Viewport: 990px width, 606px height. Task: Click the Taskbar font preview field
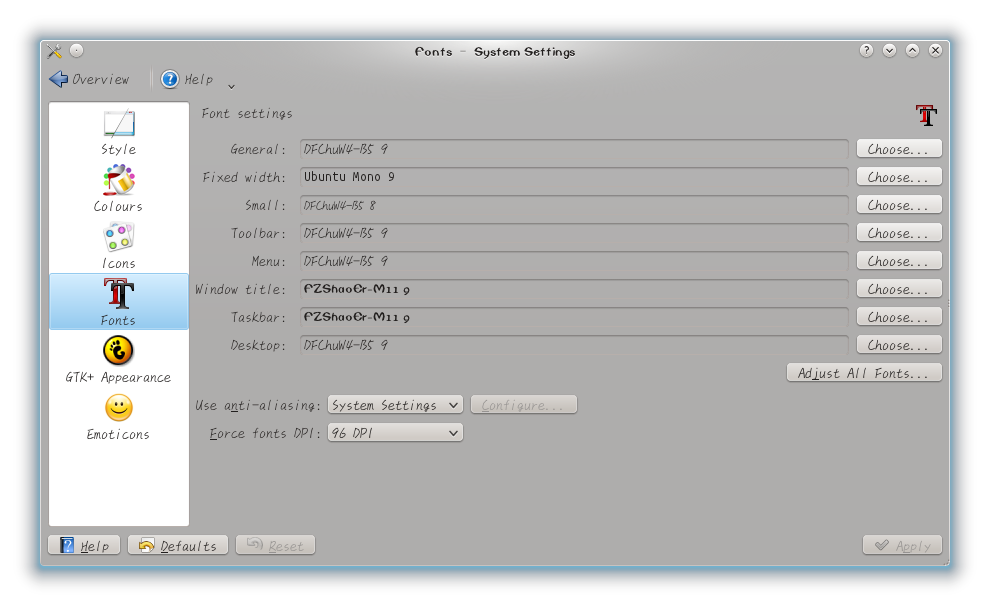(574, 317)
